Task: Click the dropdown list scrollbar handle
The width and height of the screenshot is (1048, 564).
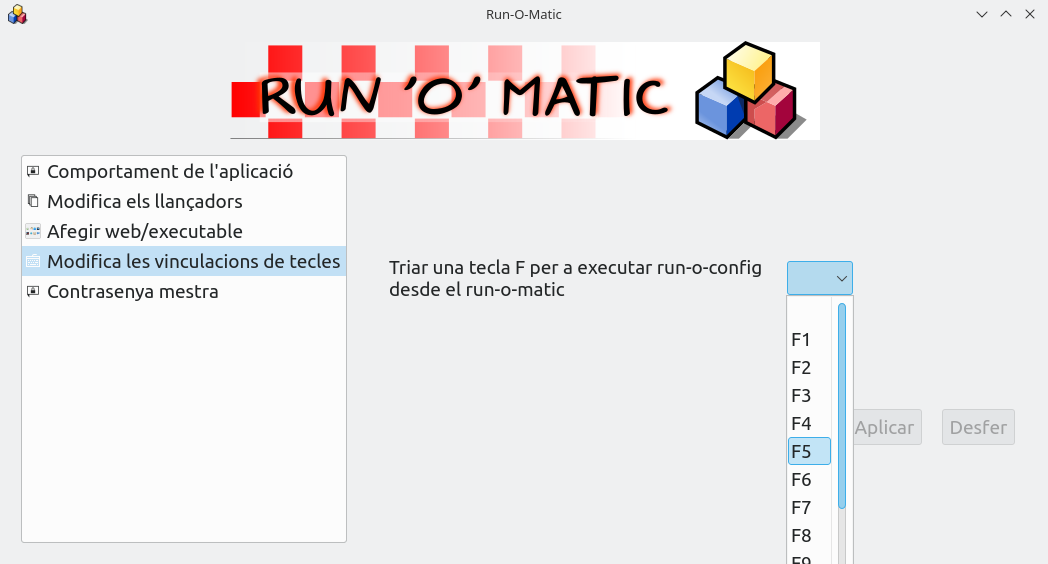Action: tap(841, 406)
